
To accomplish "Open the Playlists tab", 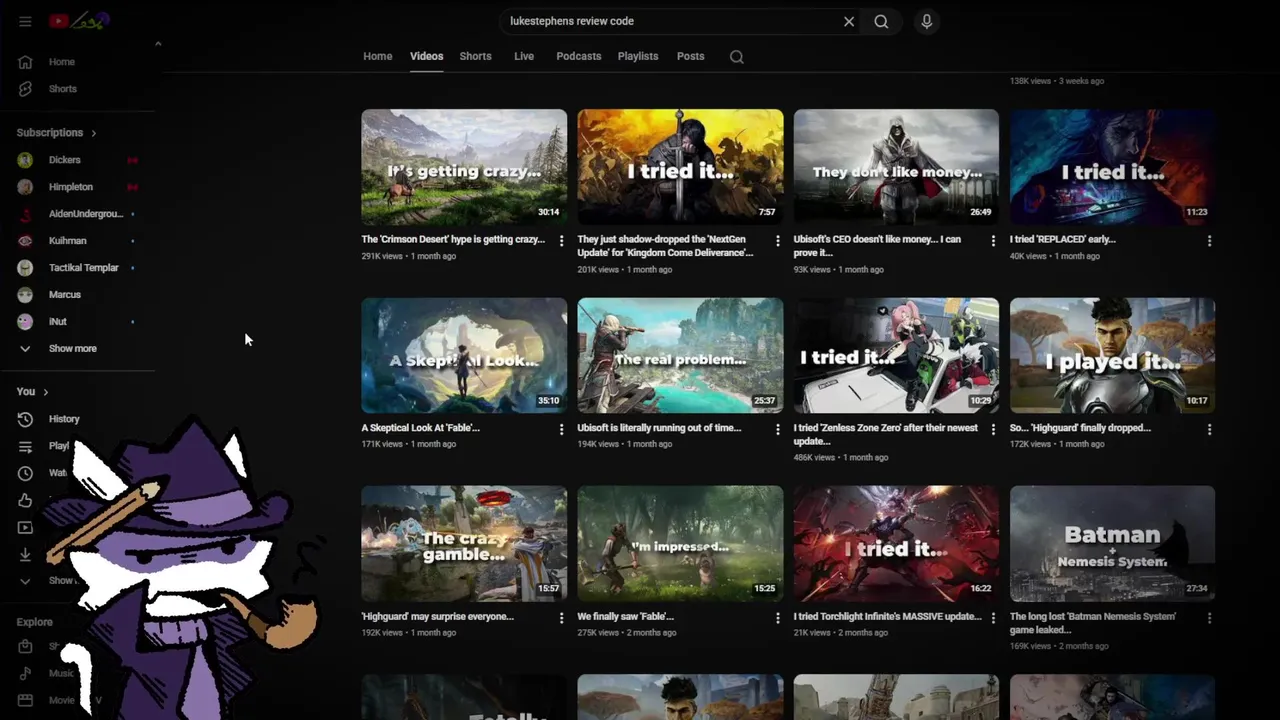I will (638, 57).
